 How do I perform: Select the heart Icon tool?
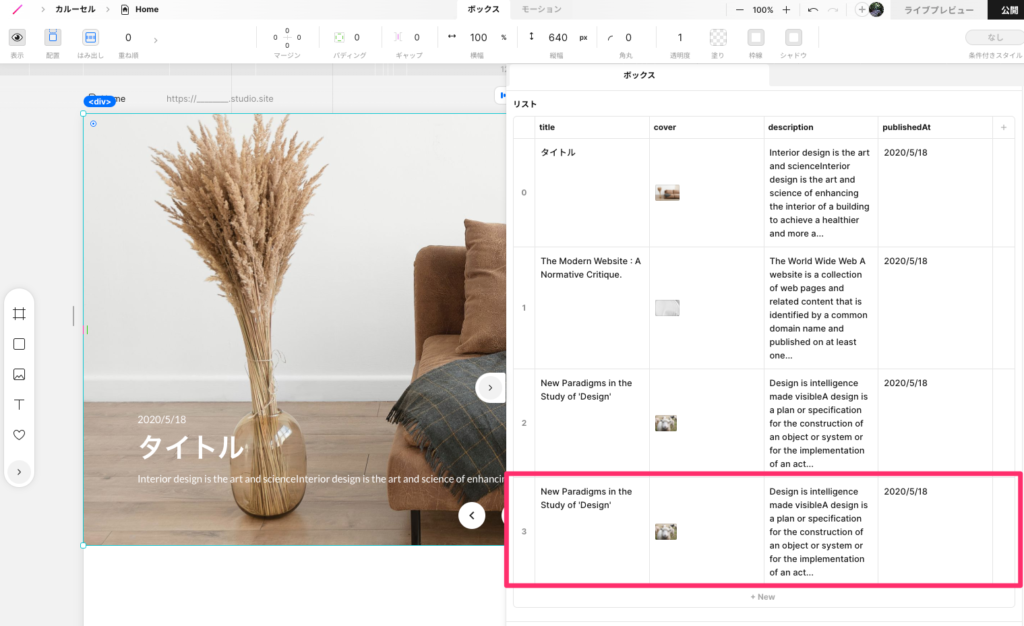tap(19, 435)
